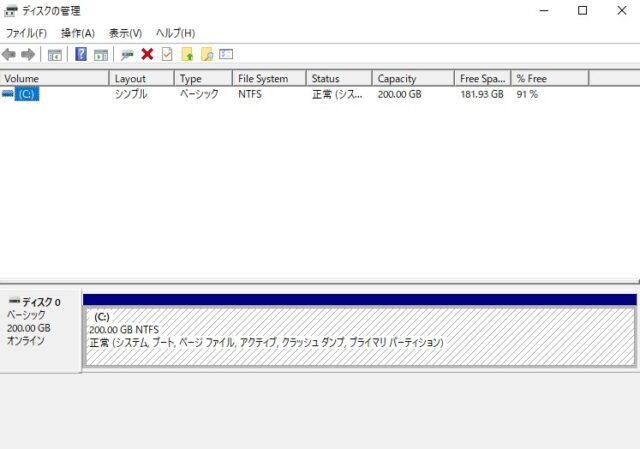Click the drive connect icon left of the red X
The image size is (640, 449).
click(x=127, y=54)
